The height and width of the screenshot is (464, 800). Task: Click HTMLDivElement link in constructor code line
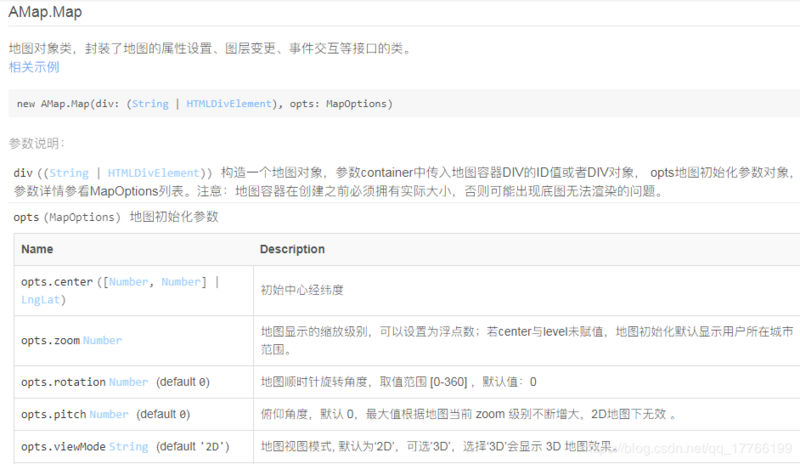pyautogui.click(x=229, y=104)
